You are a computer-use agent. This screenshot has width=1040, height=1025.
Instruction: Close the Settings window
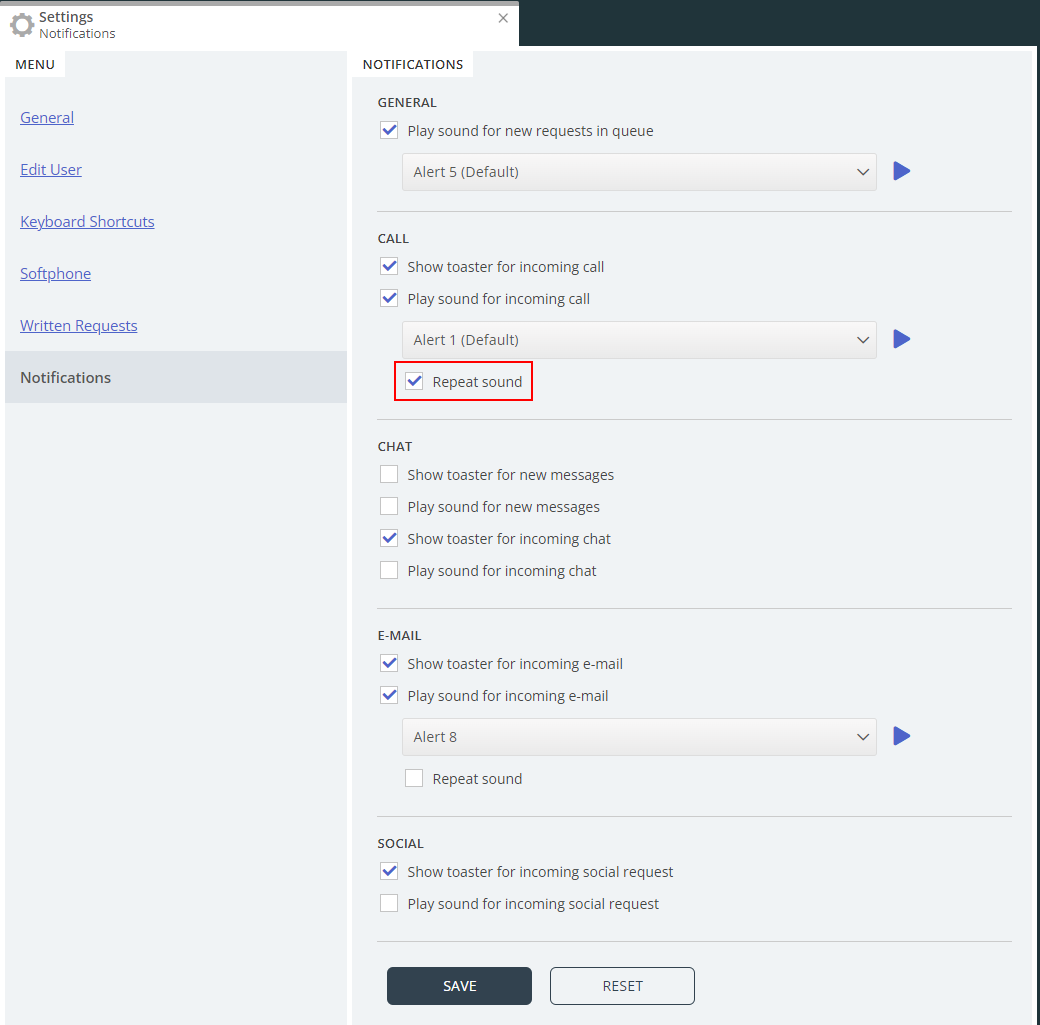(503, 18)
